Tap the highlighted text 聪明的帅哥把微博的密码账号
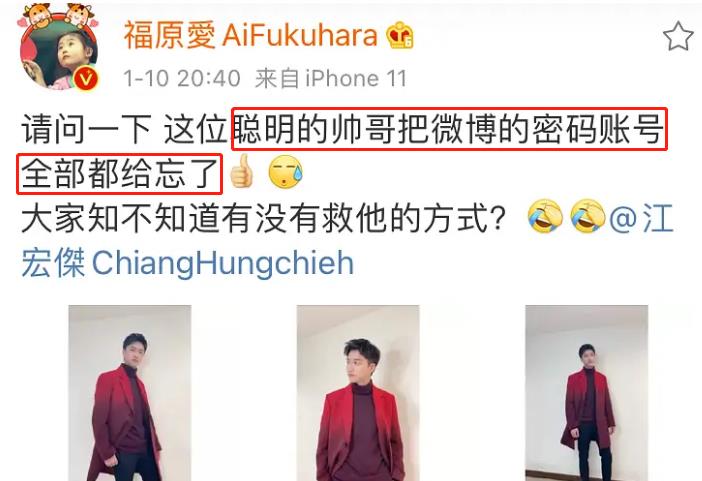The image size is (702, 481). (449, 129)
